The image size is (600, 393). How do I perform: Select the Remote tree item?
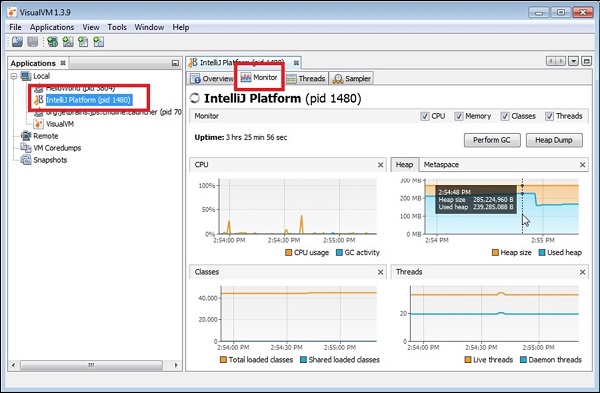[x=46, y=135]
